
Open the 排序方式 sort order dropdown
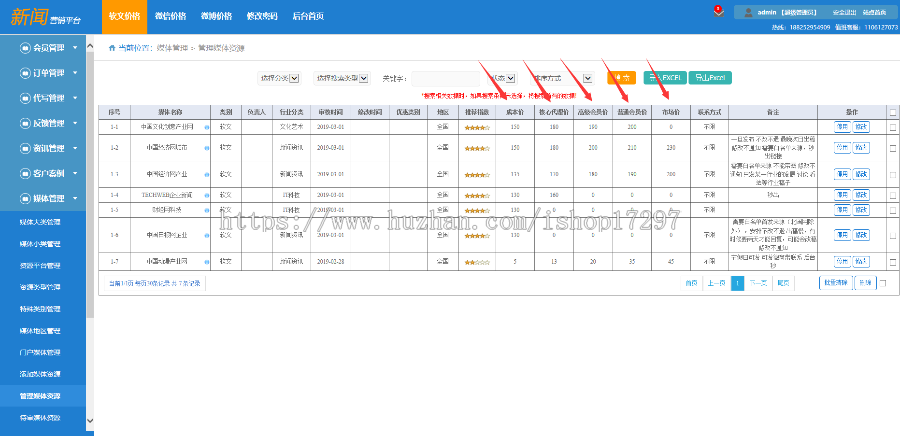pyautogui.click(x=563, y=78)
